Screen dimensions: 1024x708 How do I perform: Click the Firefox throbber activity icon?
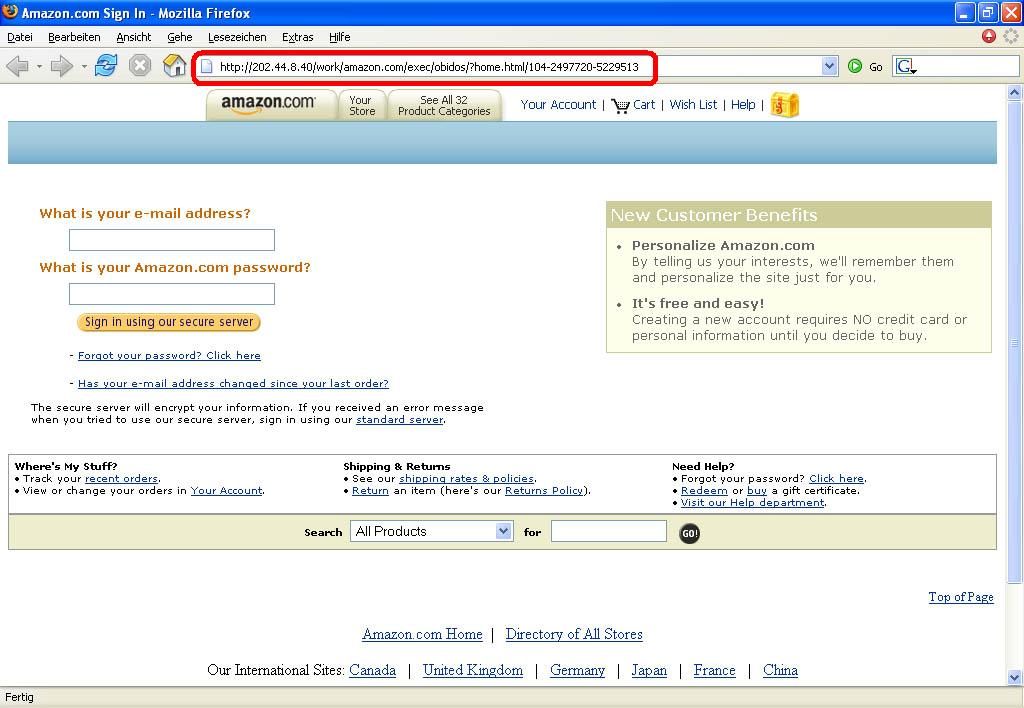pyautogui.click(x=1011, y=37)
